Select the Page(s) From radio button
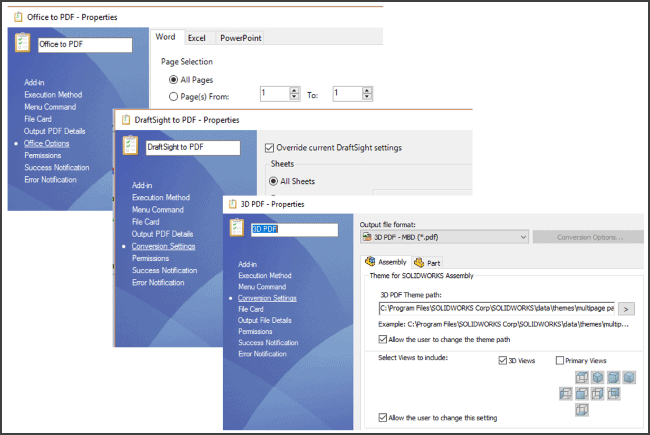 point(174,96)
